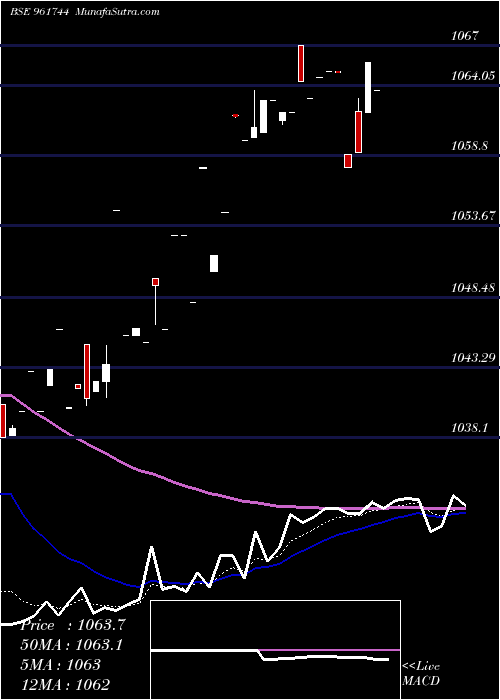The width and height of the screenshot is (500, 700).
Task: Click the 1043.29 price level label
Action: pos(473,358)
